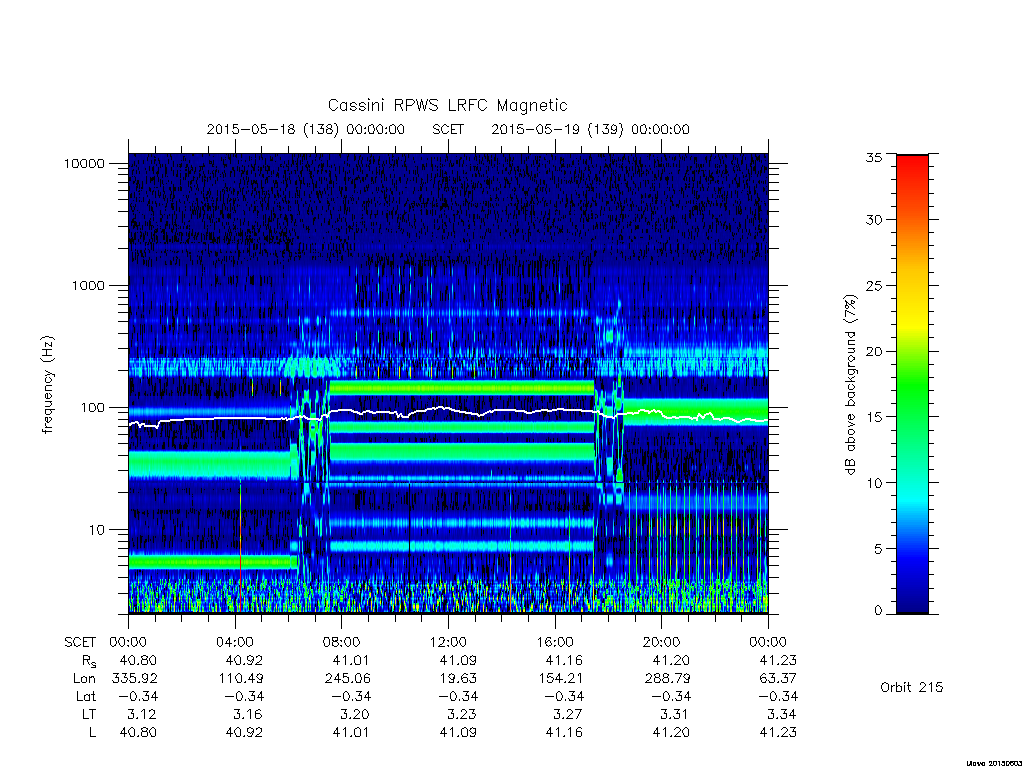Click the SCET label in the header
This screenshot has height=768, width=1024.
[x=448, y=129]
